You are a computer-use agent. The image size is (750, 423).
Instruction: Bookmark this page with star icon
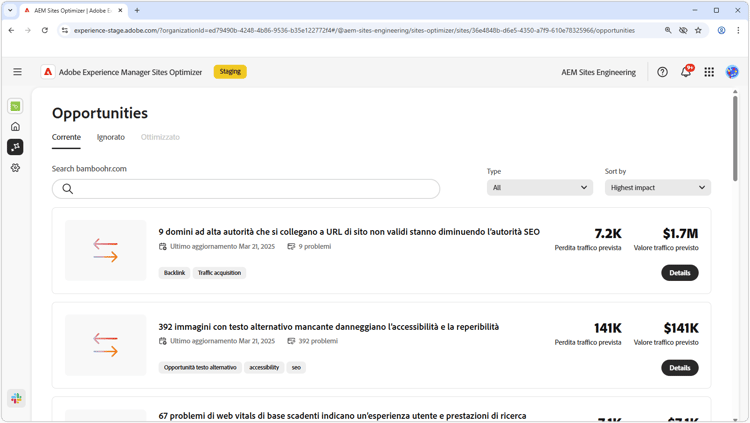(698, 30)
